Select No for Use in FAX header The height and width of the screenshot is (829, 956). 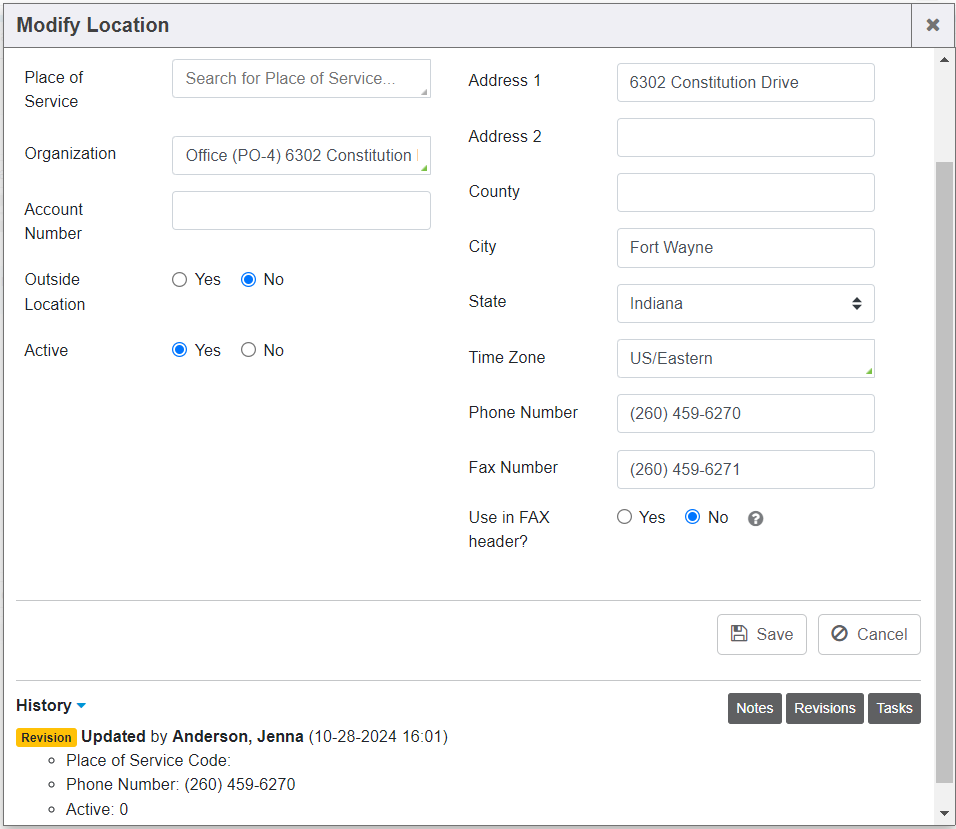692,517
